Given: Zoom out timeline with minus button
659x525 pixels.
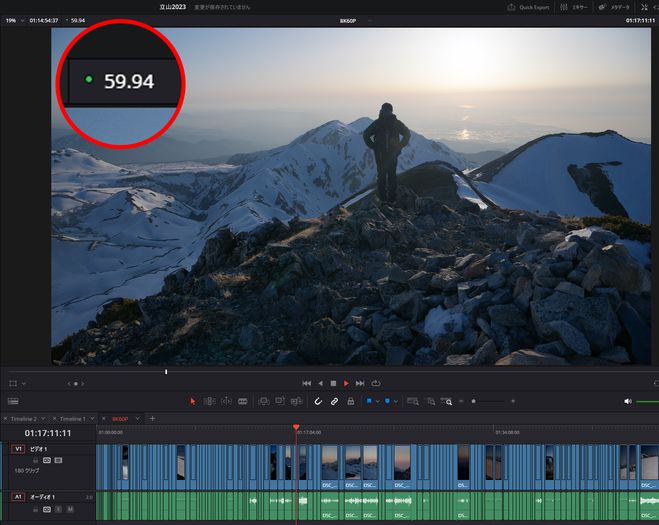Looking at the screenshot, I should [461, 401].
